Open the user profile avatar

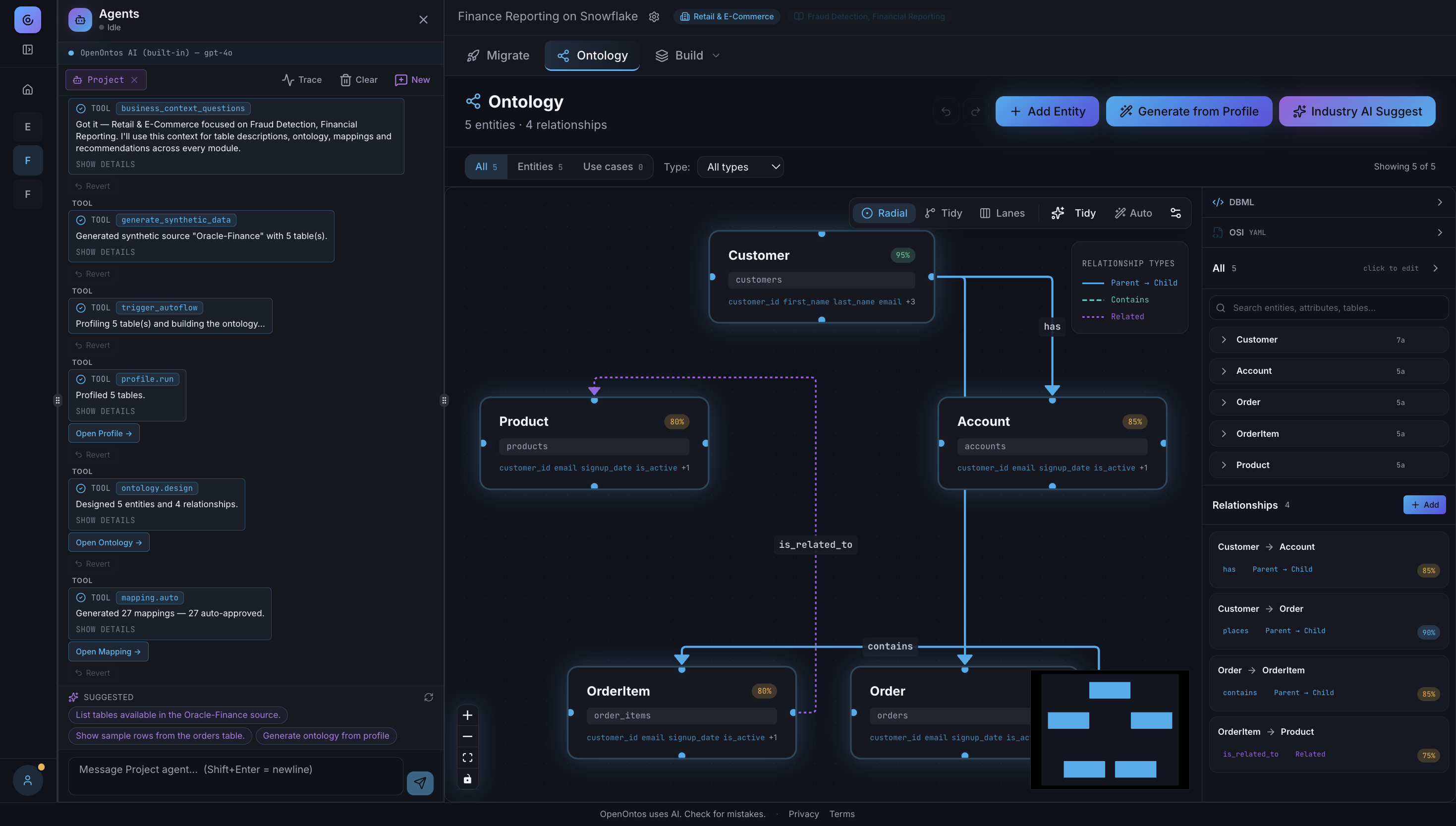coord(27,780)
